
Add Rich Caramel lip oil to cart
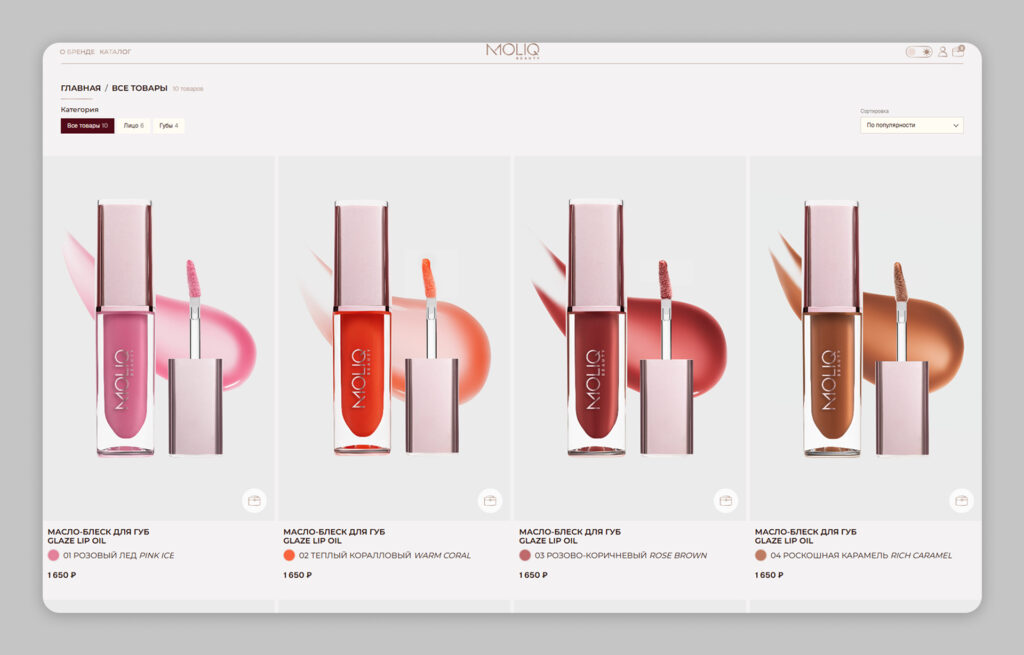click(x=961, y=501)
